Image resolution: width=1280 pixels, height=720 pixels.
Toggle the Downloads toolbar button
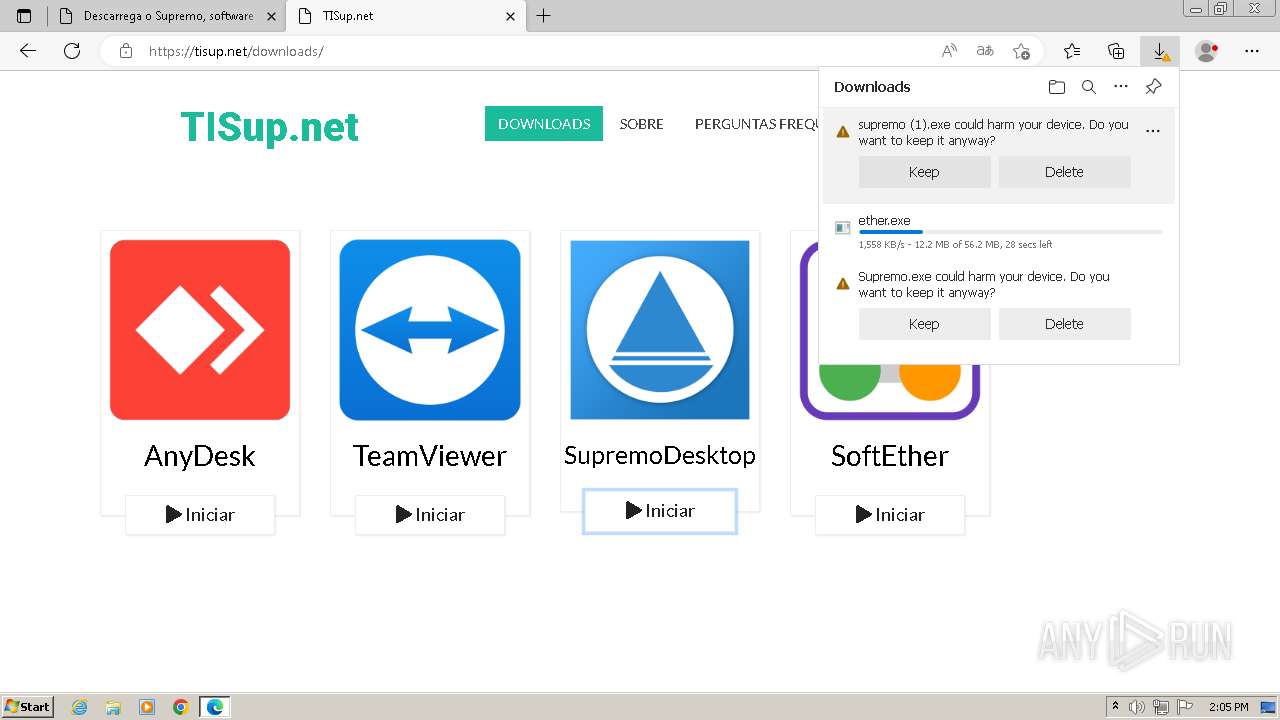[x=1160, y=51]
